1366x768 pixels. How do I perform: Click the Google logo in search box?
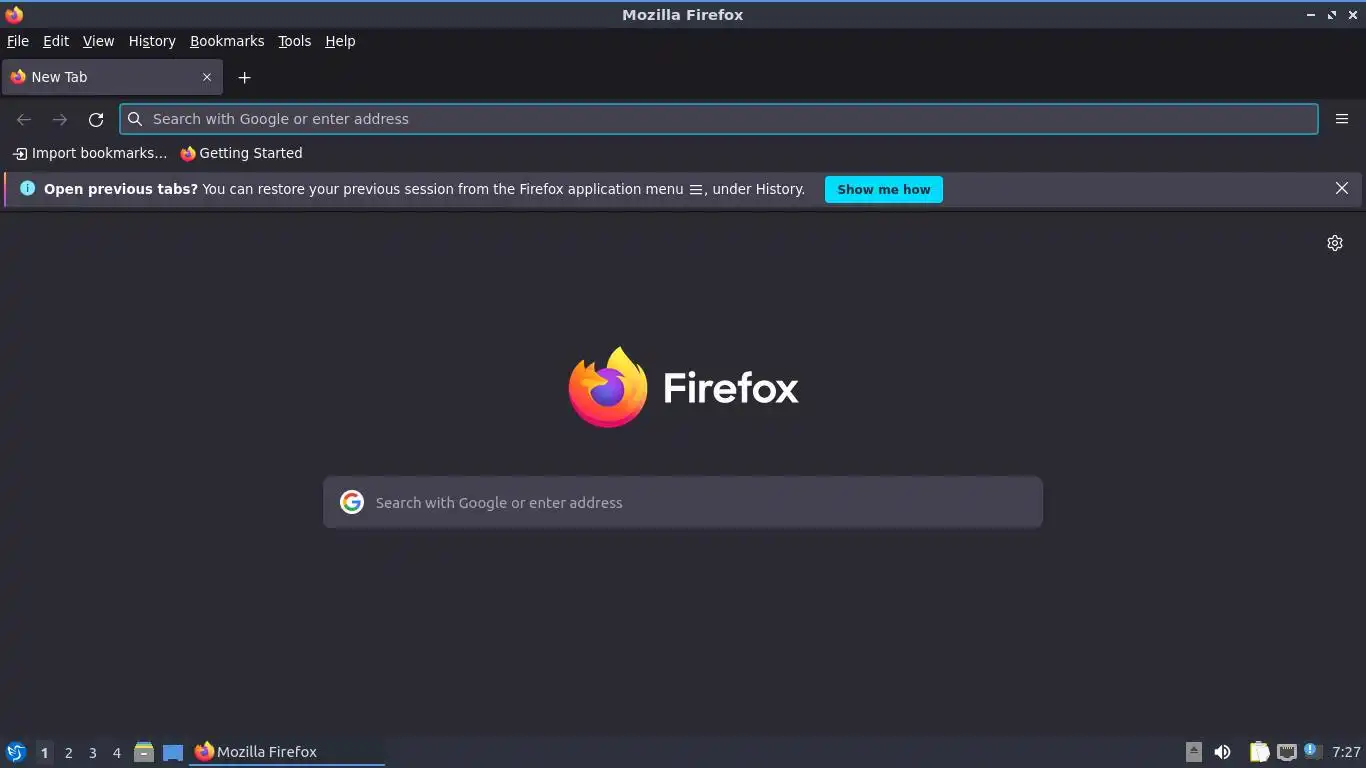351,502
